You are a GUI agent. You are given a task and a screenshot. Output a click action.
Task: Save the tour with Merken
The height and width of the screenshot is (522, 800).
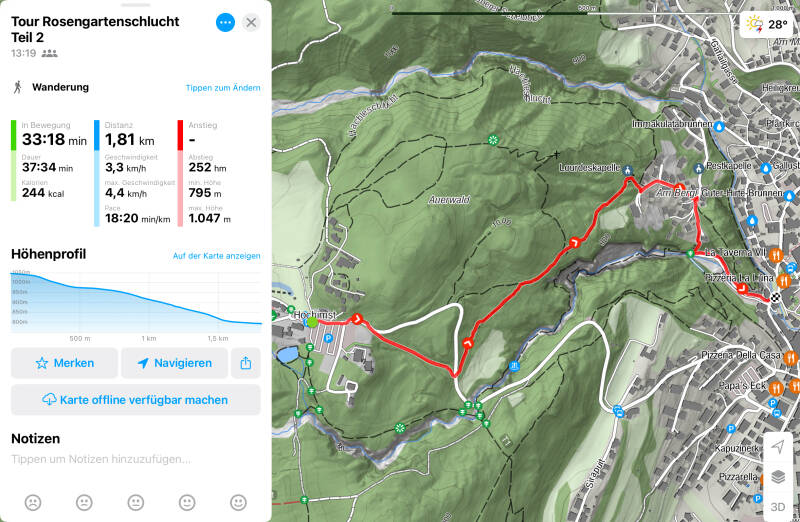pyautogui.click(x=64, y=363)
